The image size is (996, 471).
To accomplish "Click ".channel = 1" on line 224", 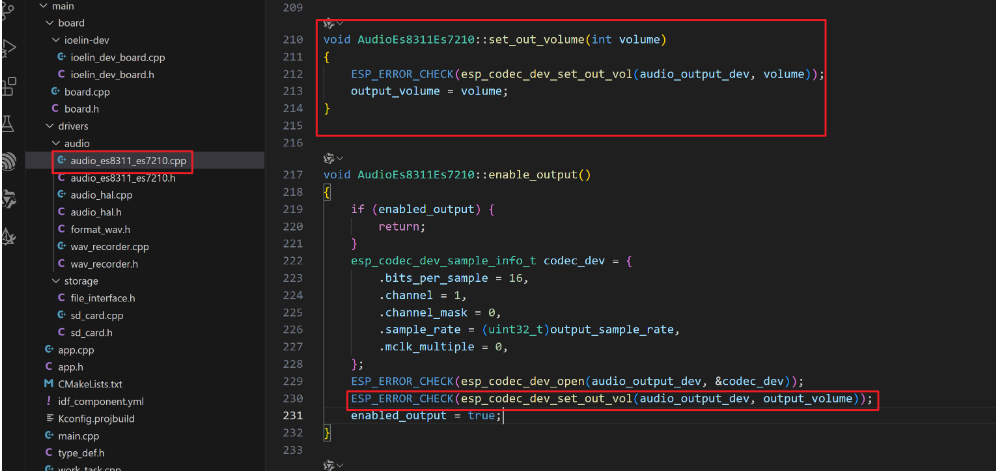I will point(422,296).
